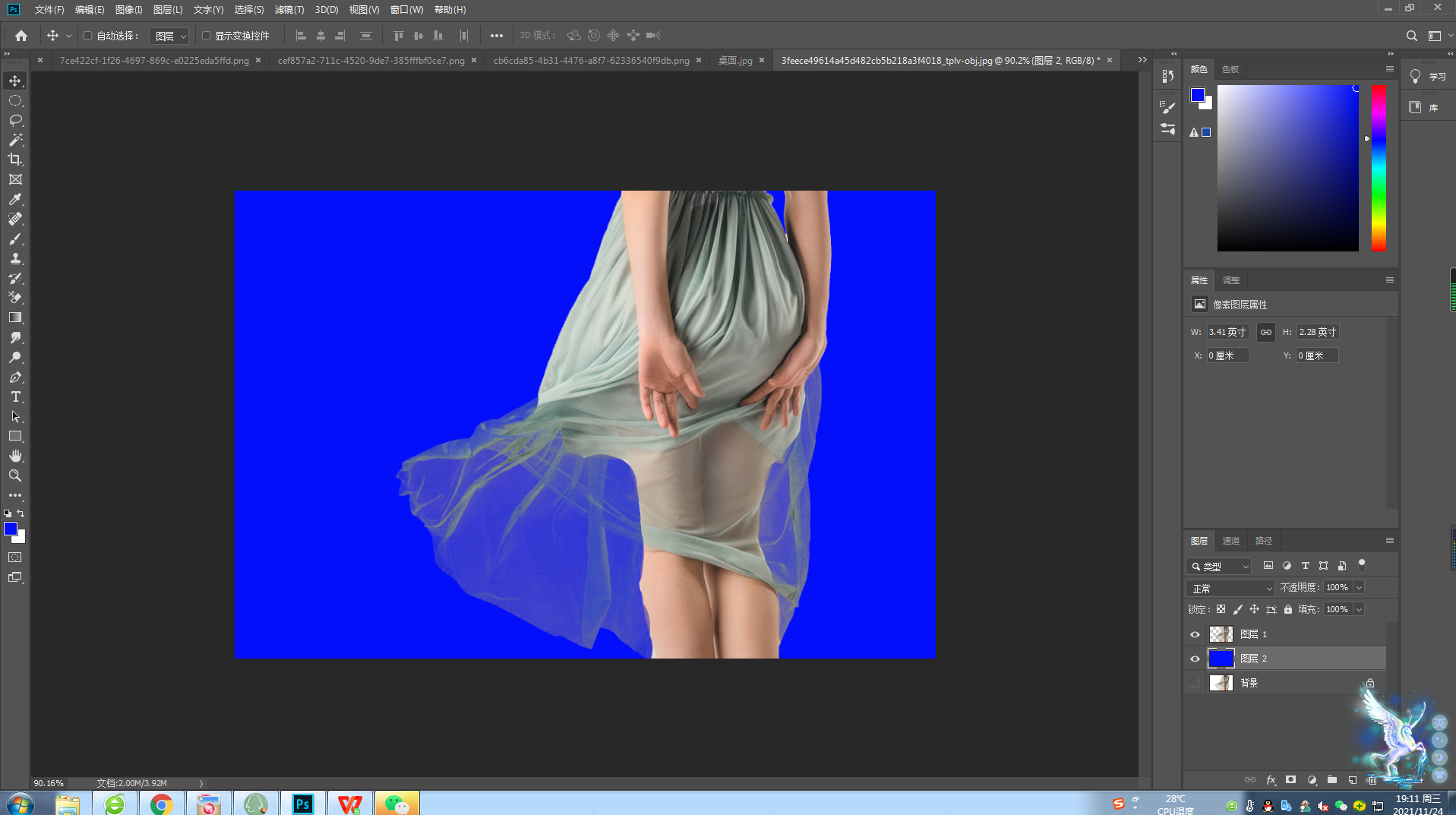Pick the Eyedropper tool
The height and width of the screenshot is (815, 1456).
15,199
